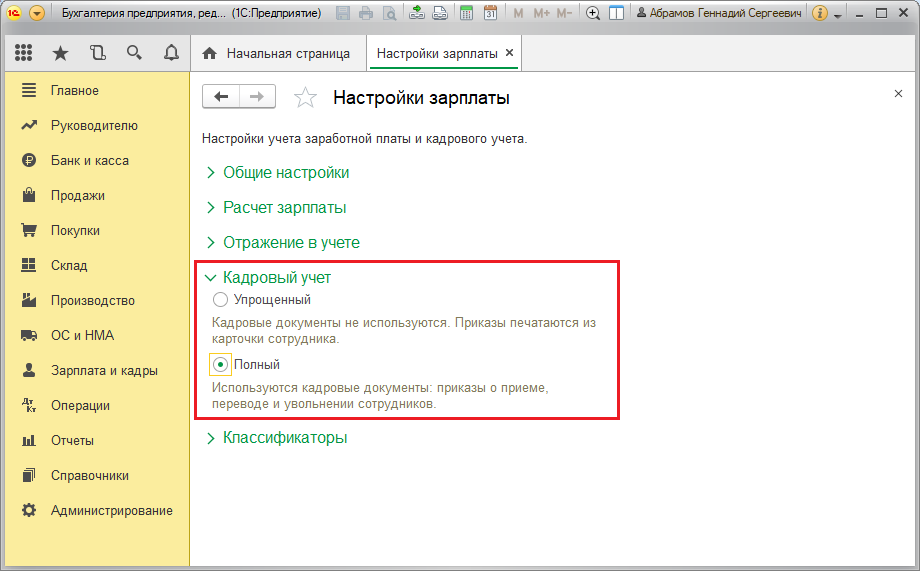Open history icon in navigation panel
Screen dimensions: 920x571
tap(97, 53)
